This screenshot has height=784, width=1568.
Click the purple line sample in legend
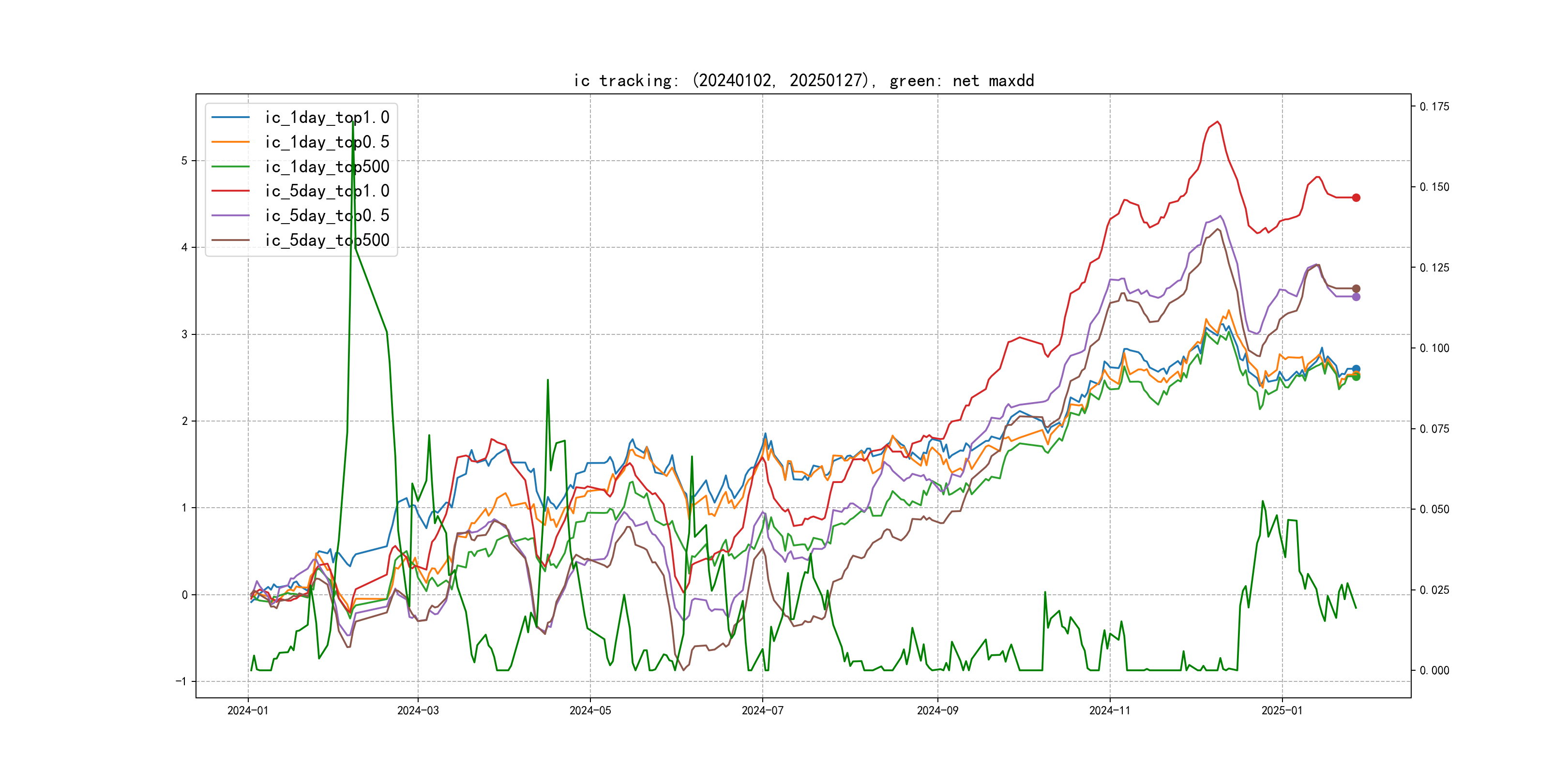[230, 215]
